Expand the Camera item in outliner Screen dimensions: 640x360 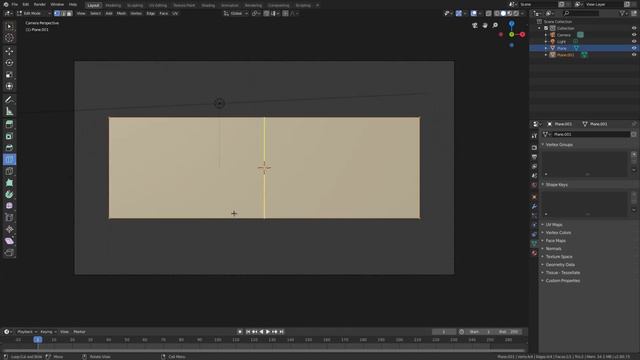(x=546, y=35)
